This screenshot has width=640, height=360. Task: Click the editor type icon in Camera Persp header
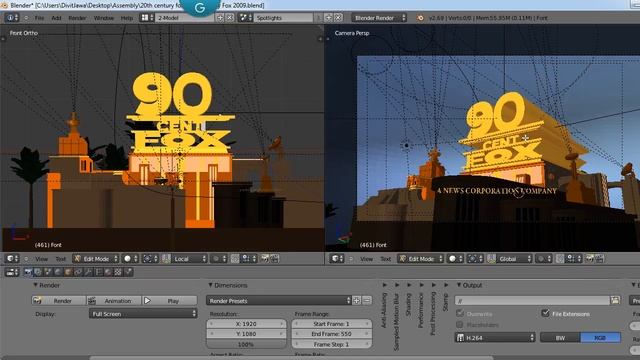pos(337,258)
